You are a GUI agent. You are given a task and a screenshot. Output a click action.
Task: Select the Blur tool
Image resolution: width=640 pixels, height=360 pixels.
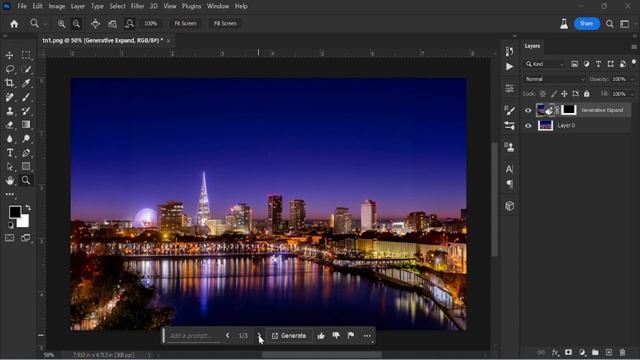pos(10,139)
